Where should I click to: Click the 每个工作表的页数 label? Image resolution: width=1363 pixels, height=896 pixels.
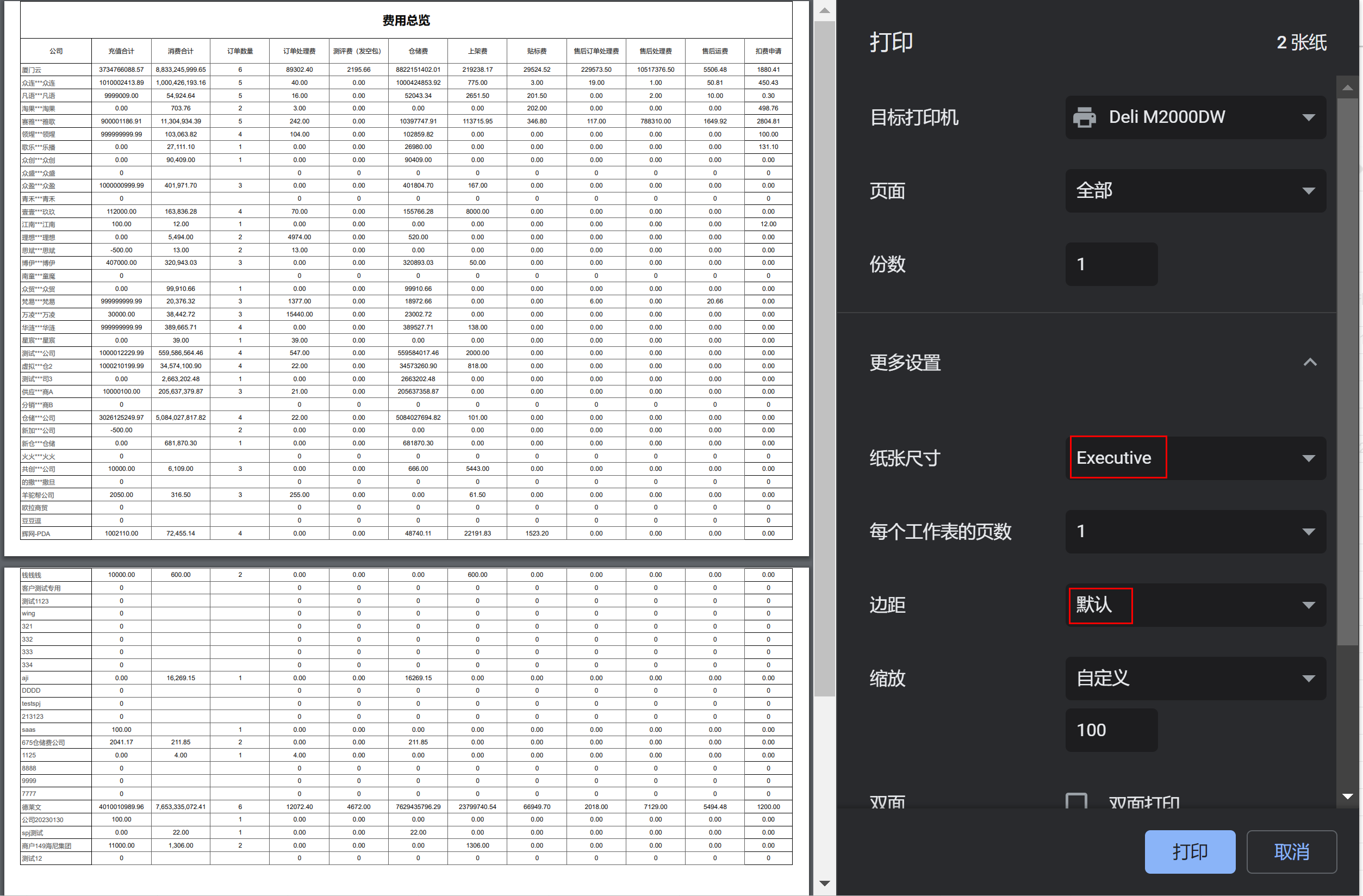click(x=941, y=531)
